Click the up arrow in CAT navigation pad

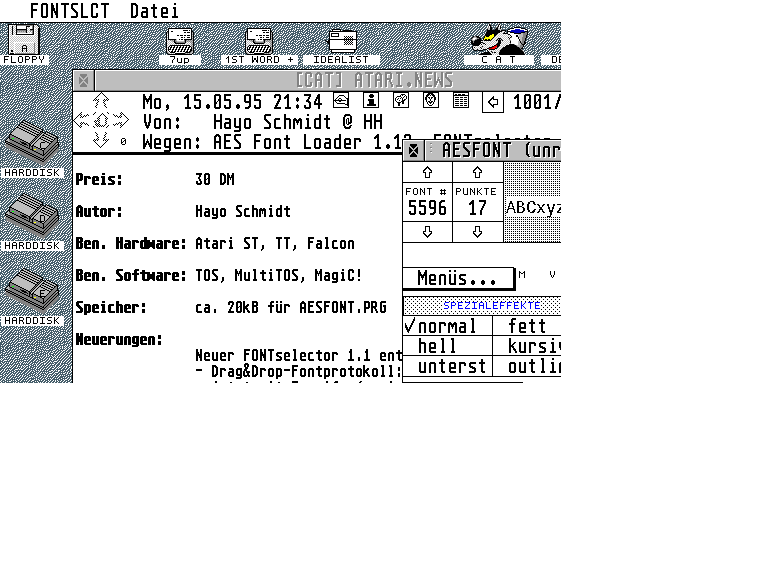(x=101, y=101)
